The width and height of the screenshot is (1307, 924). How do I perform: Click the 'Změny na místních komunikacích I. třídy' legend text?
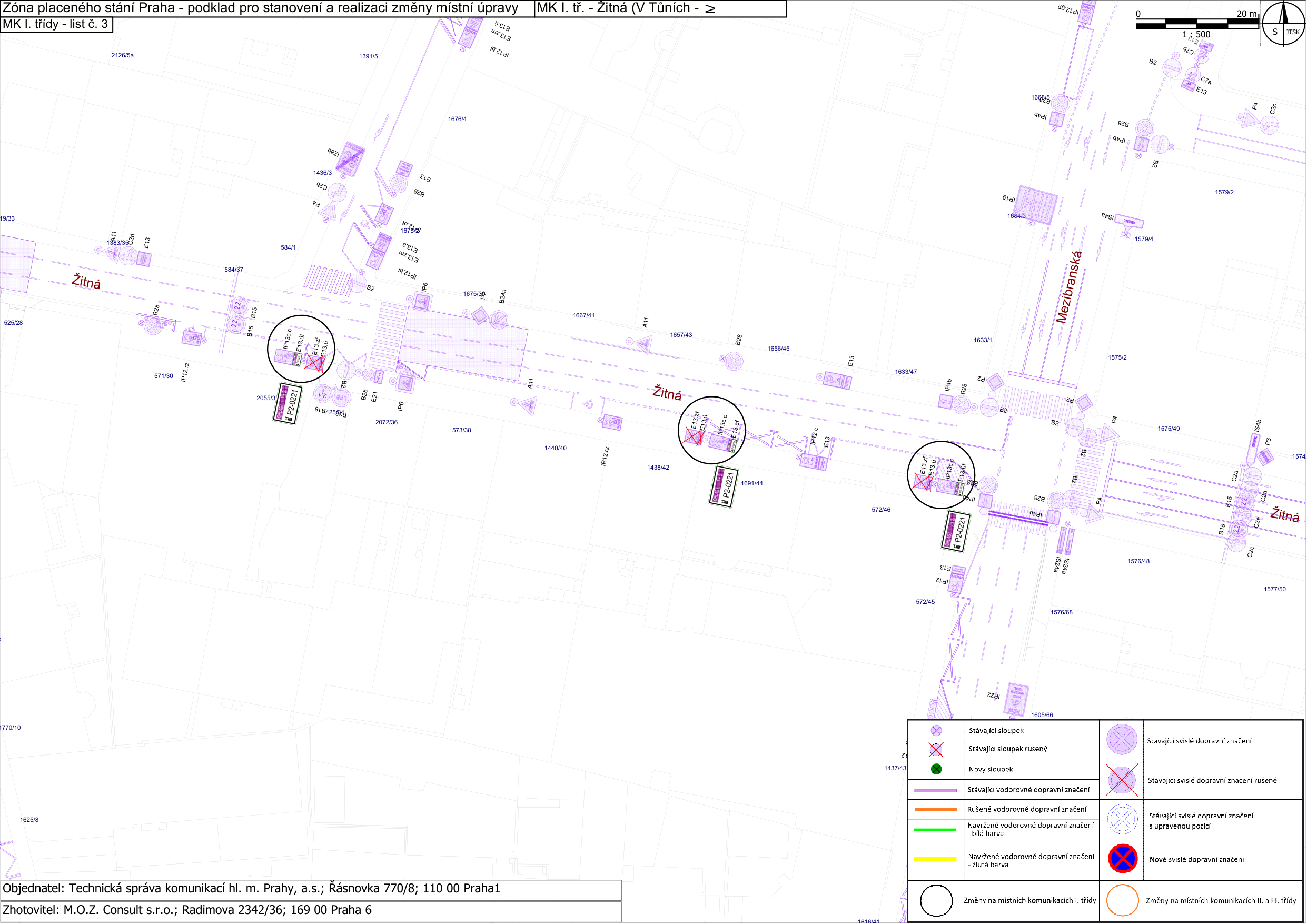pyautogui.click(x=1031, y=901)
